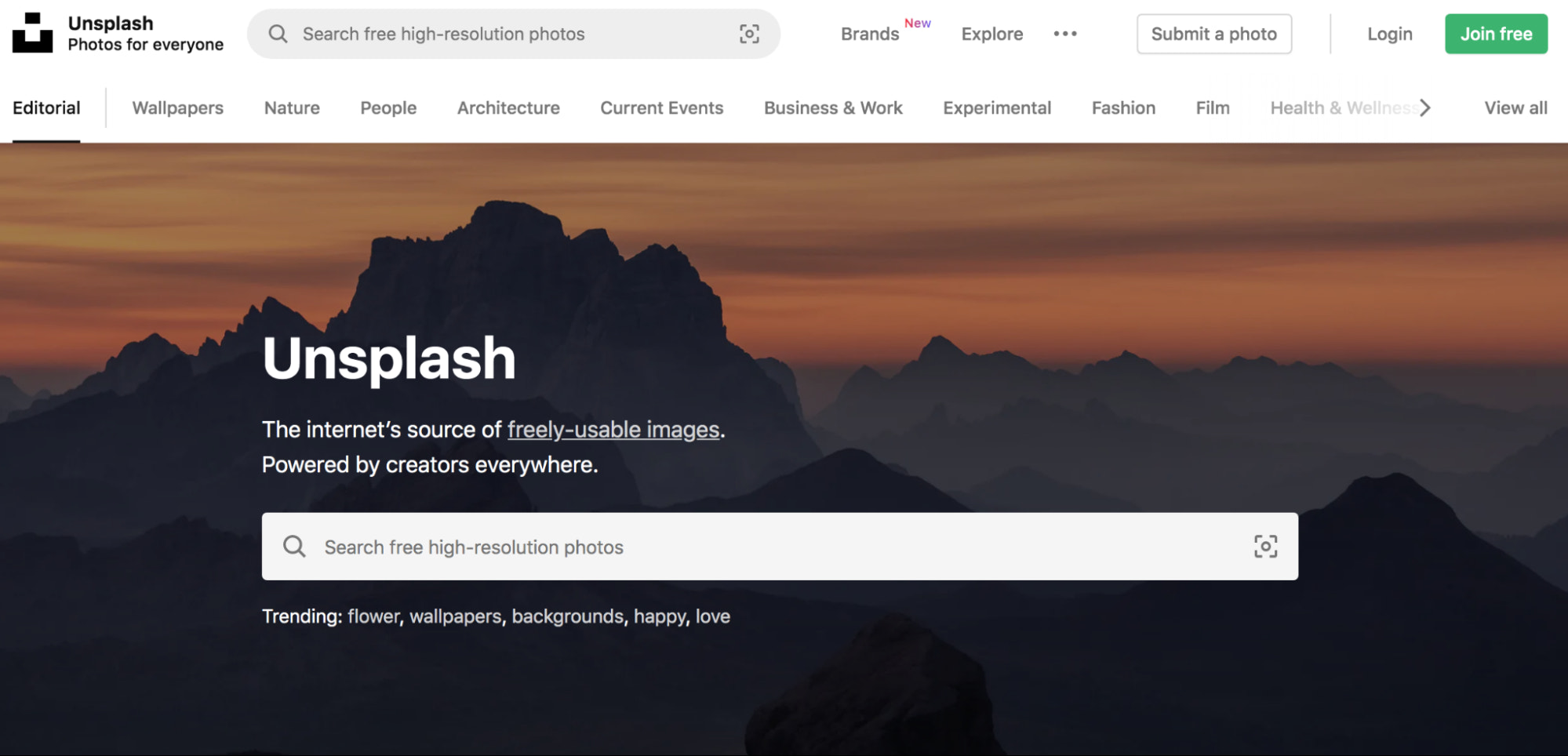This screenshot has height=756, width=1568.
Task: Open the Brands menu
Action: [869, 34]
